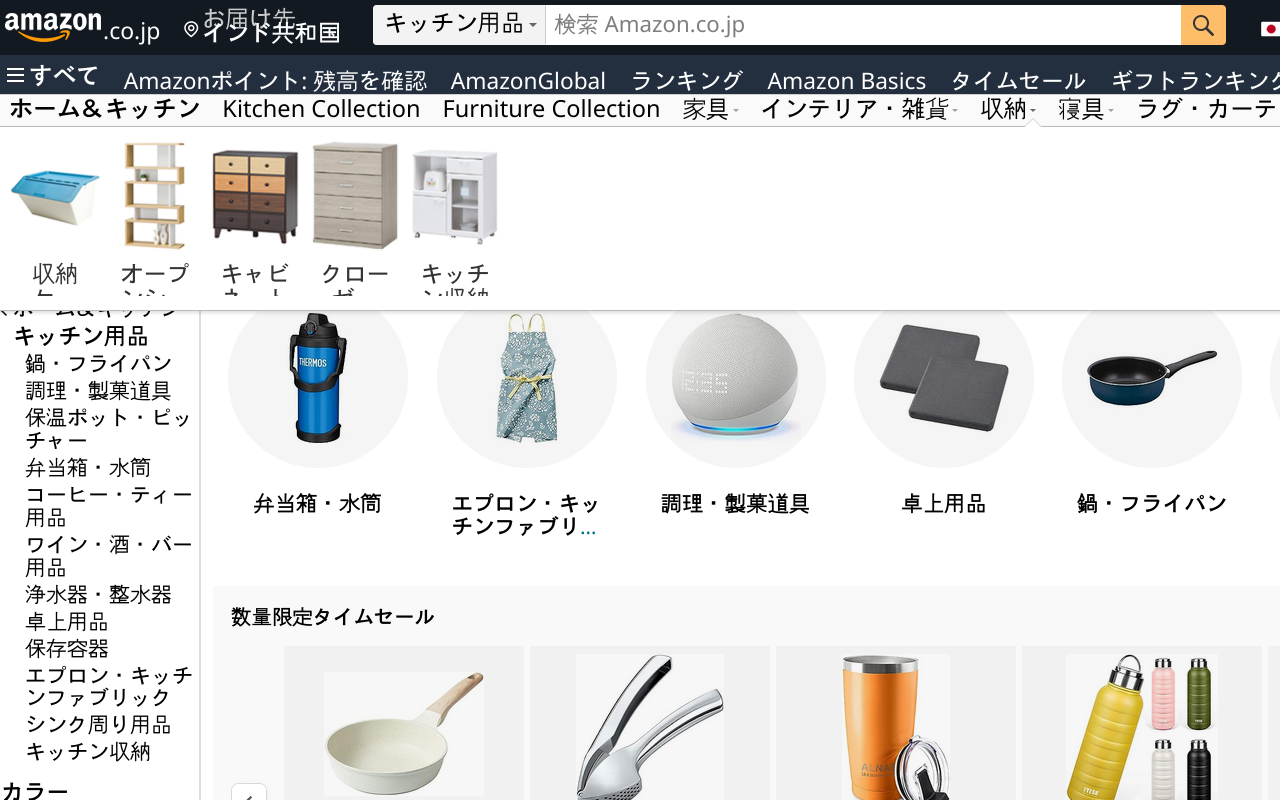
Task: Select 保温ポット・ピッチャー in the sidebar
Action: [x=108, y=429]
